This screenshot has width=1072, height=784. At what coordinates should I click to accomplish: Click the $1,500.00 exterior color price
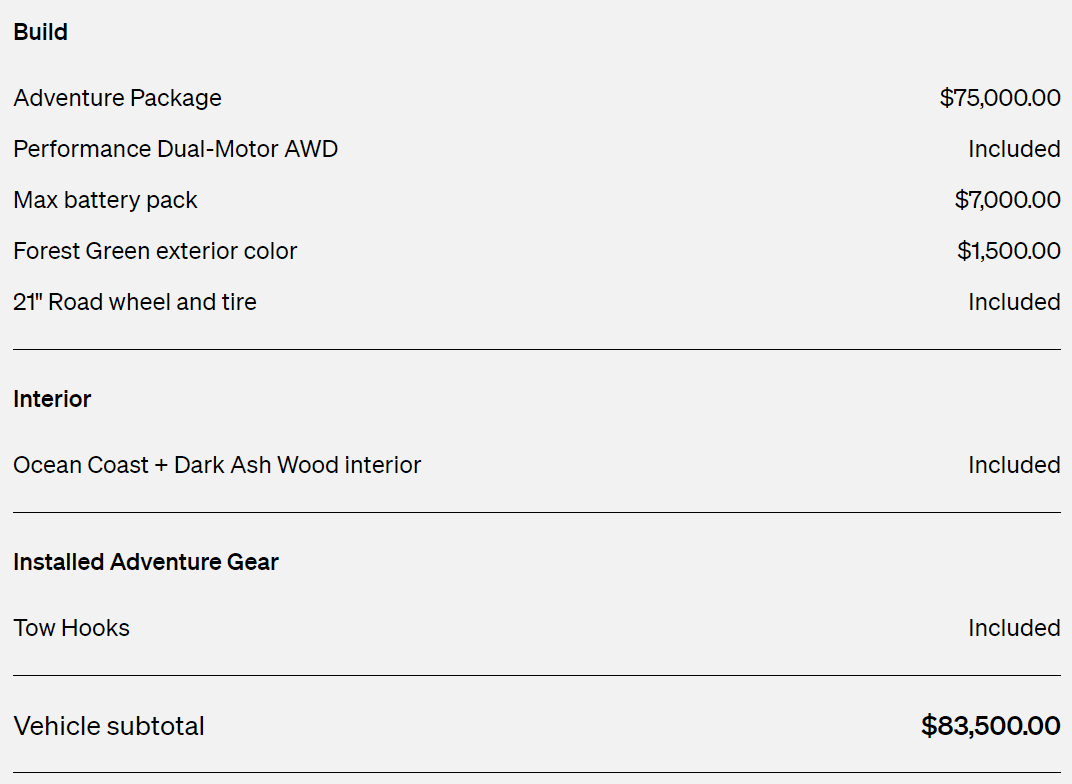point(1008,251)
